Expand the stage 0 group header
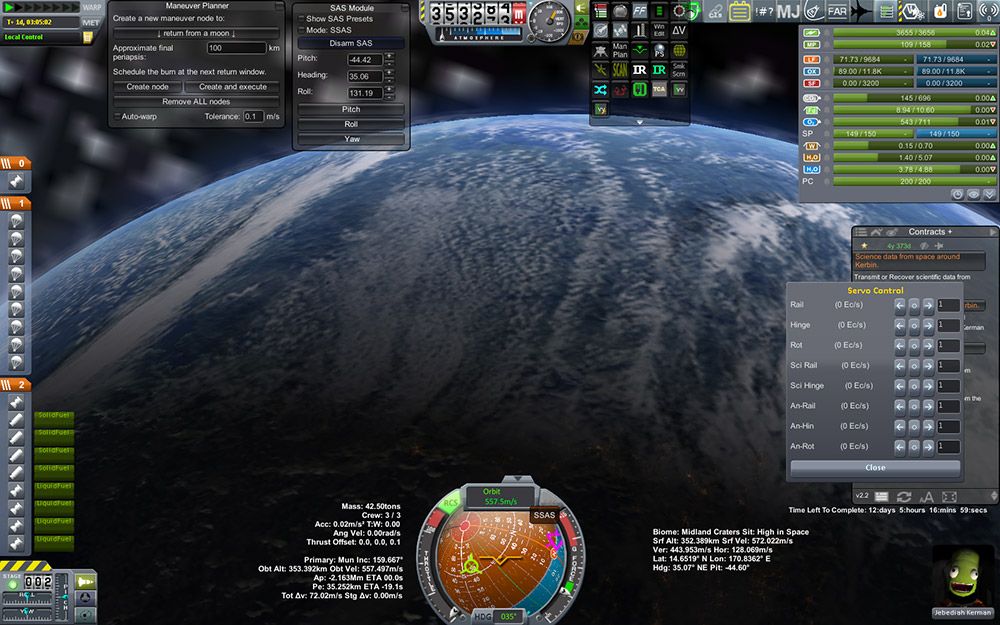This screenshot has width=1000, height=625. tap(15, 163)
